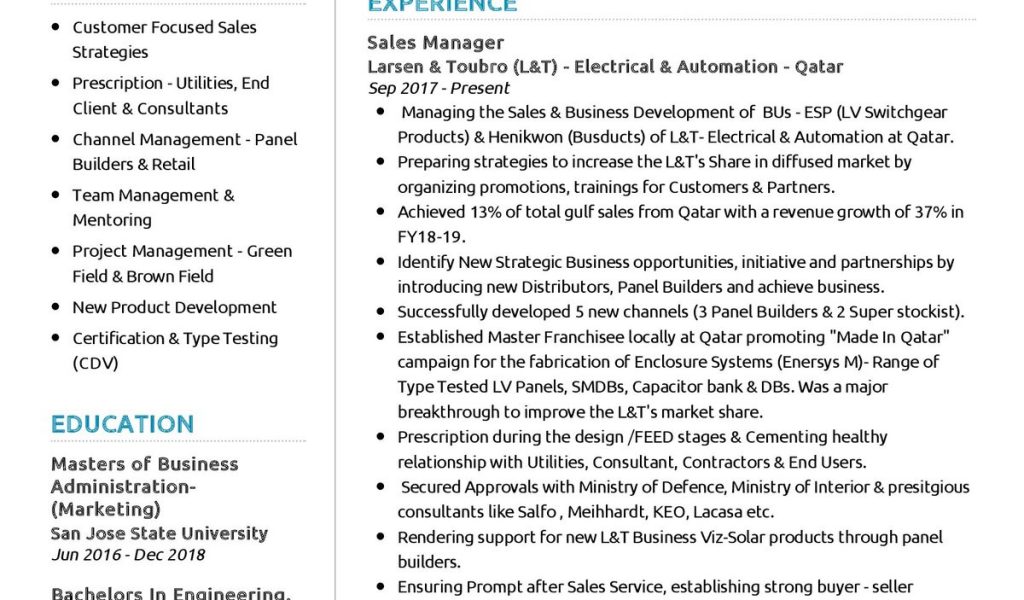The height and width of the screenshot is (600, 1024).
Task: Click the Certification & Type Testing skill
Action: click(175, 350)
